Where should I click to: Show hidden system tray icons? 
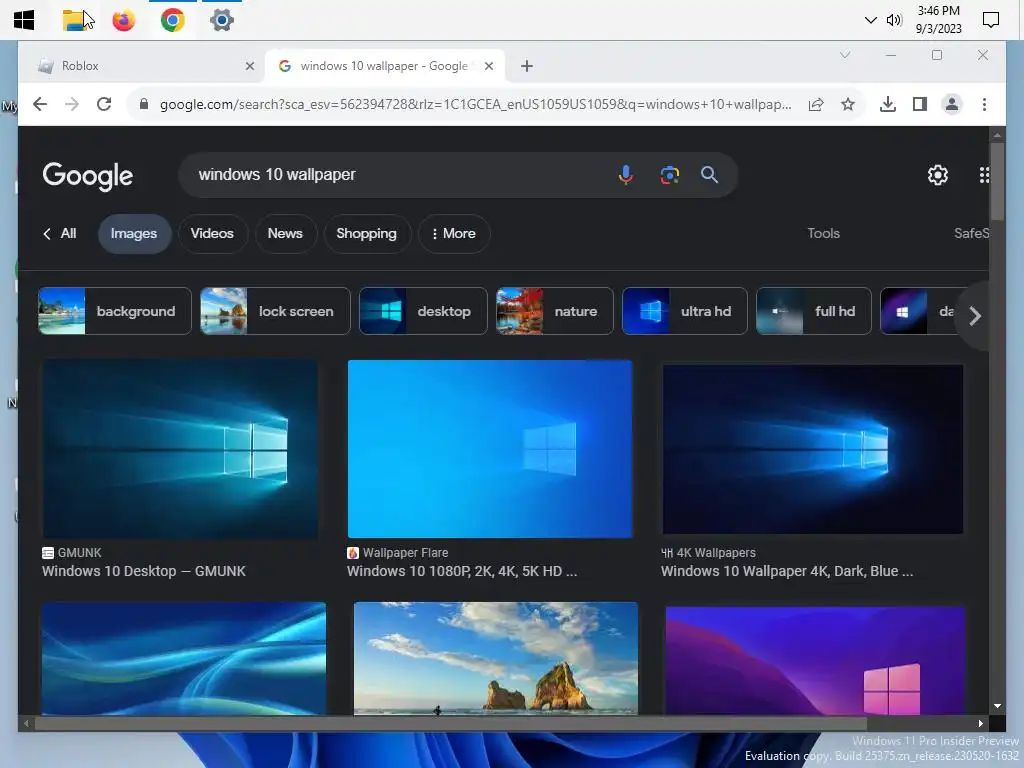(870, 20)
